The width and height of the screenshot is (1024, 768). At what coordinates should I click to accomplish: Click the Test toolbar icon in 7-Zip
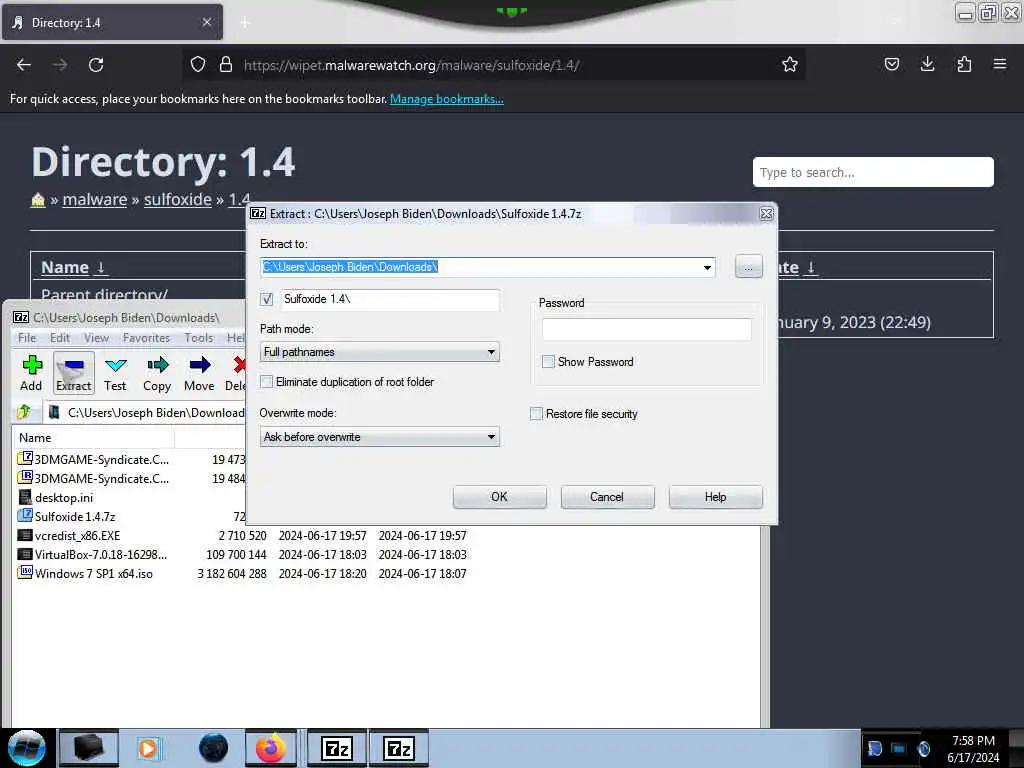[115, 373]
